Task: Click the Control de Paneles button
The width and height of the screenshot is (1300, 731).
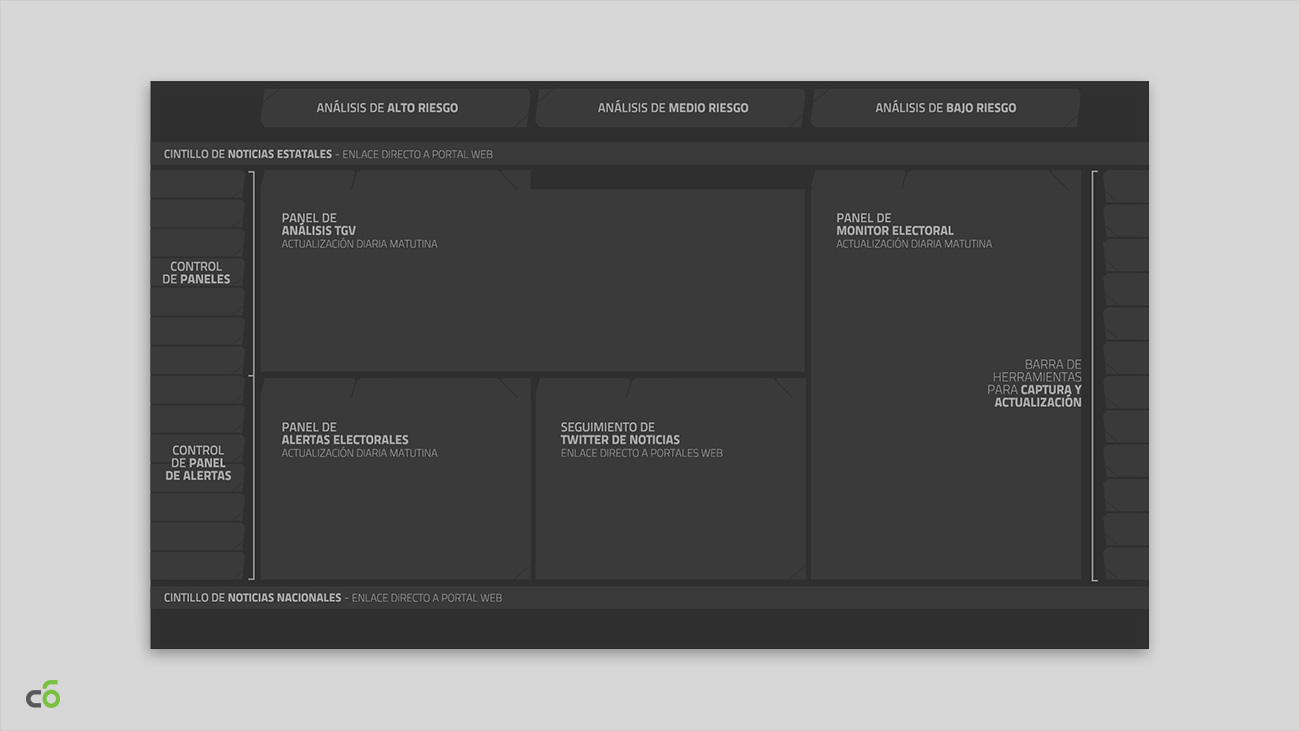Action: click(197, 273)
